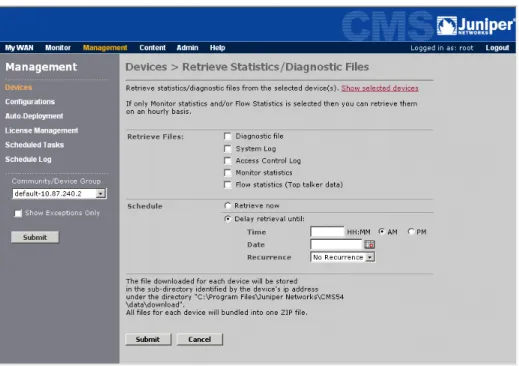Open the Help menu
519x366 pixels.
[217, 48]
